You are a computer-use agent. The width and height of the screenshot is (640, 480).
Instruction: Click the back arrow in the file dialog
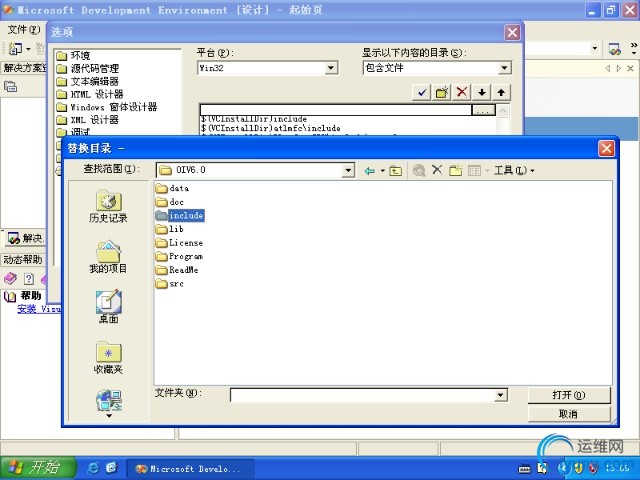coord(370,171)
